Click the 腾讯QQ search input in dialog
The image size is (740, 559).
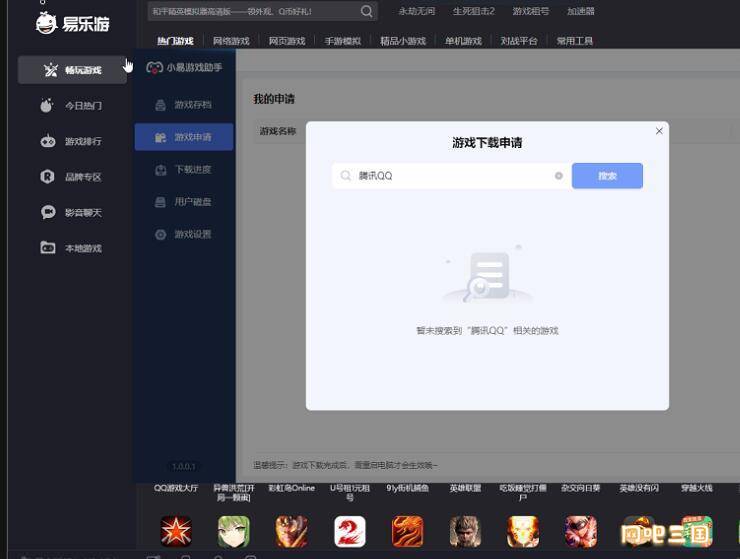click(x=451, y=176)
